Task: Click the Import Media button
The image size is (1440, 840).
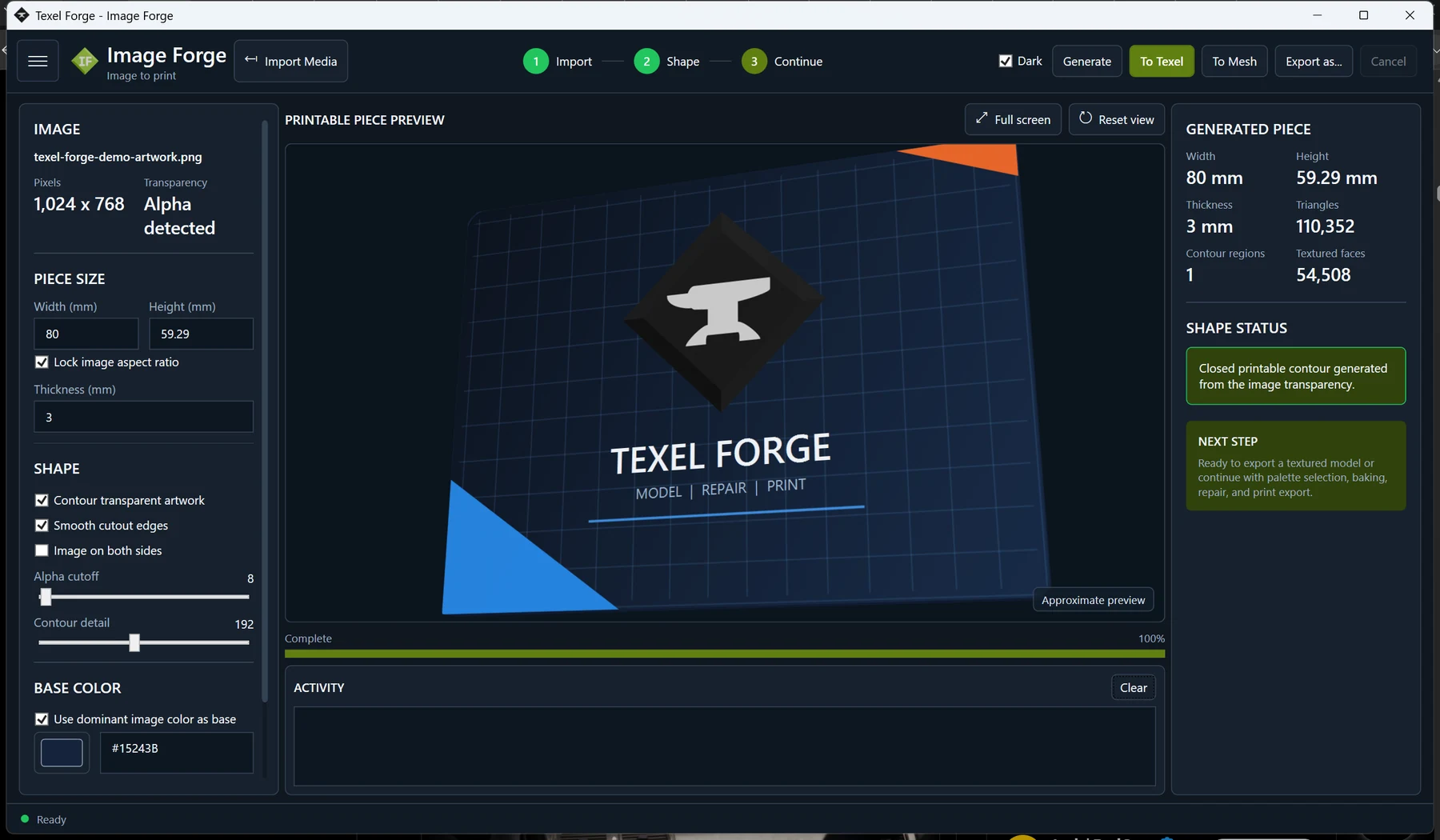Action: coord(290,61)
